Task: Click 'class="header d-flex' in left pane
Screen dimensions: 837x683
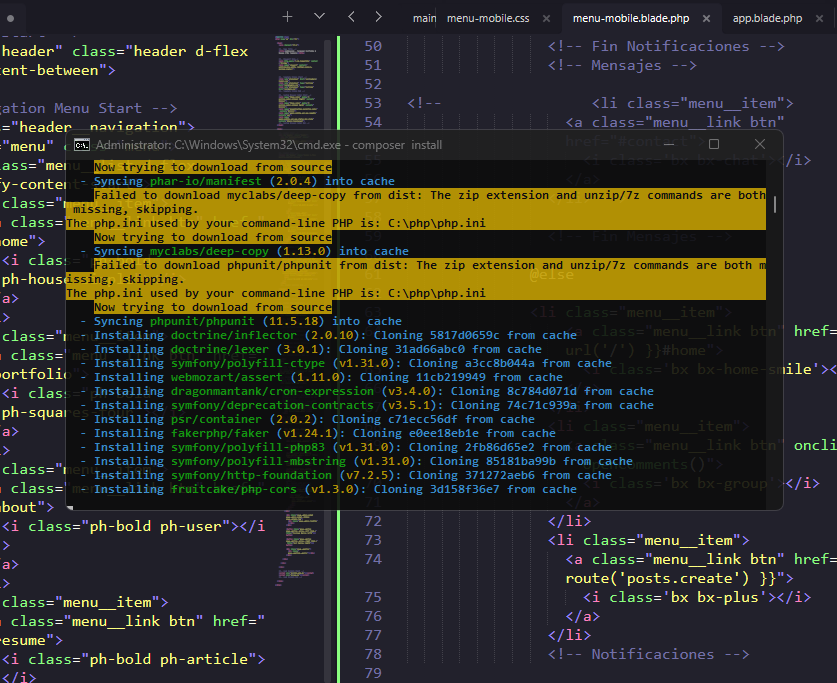Action: (x=160, y=51)
